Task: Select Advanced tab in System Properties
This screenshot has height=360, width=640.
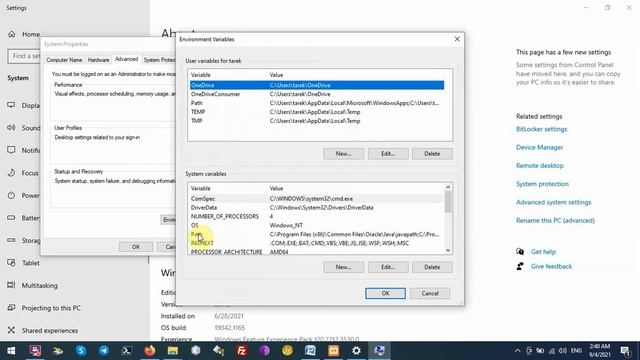Action: point(127,59)
